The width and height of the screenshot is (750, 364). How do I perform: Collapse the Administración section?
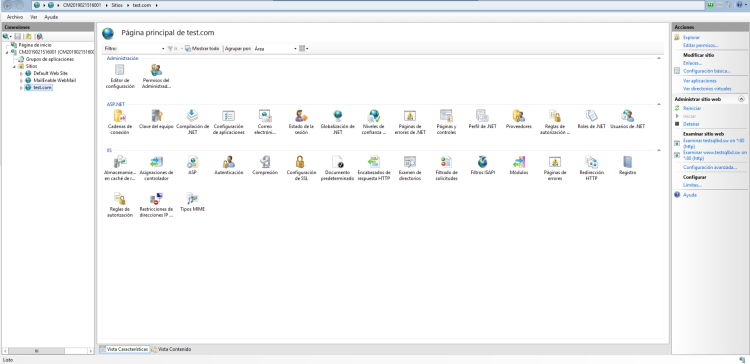(659, 58)
